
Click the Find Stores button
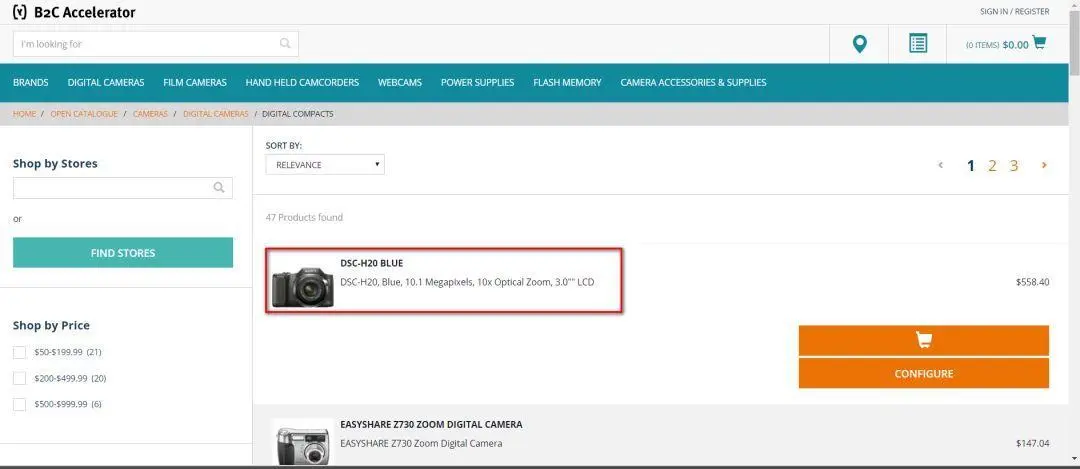(123, 253)
